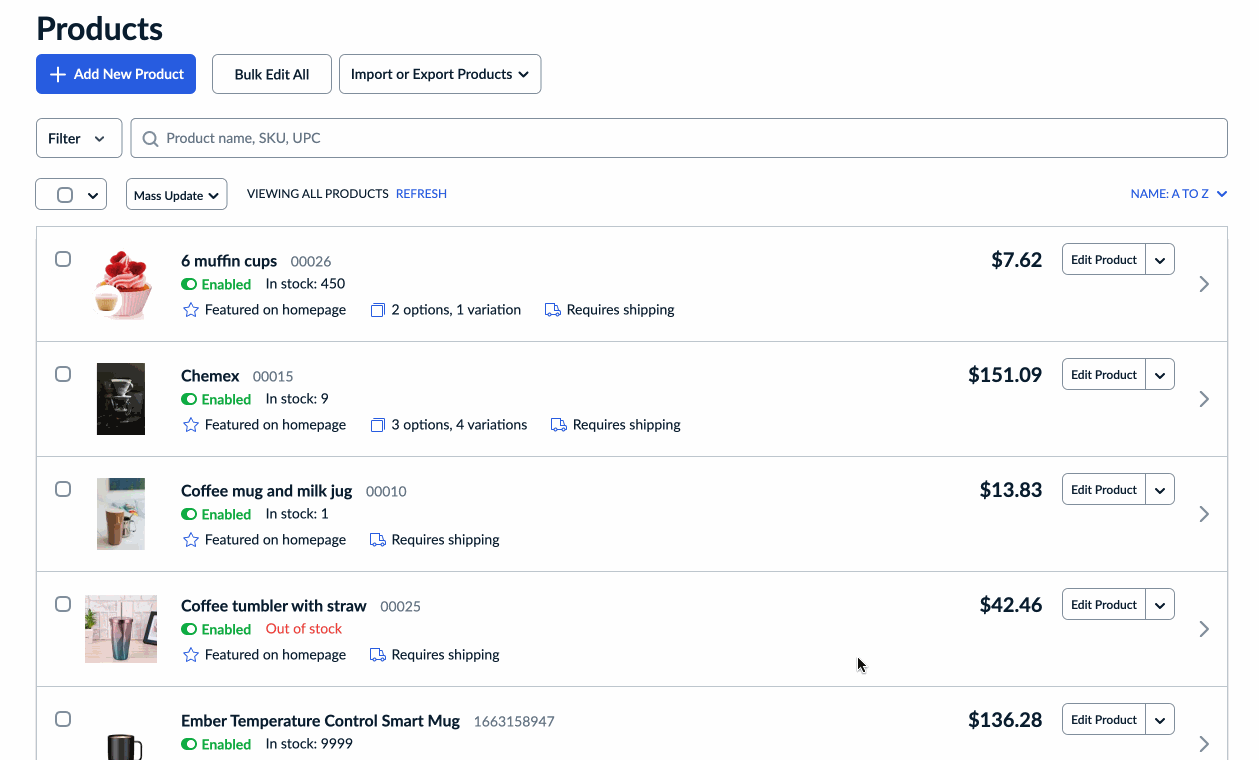
Task: Click star icon for Coffee tumbler with straw
Action: 191,655
